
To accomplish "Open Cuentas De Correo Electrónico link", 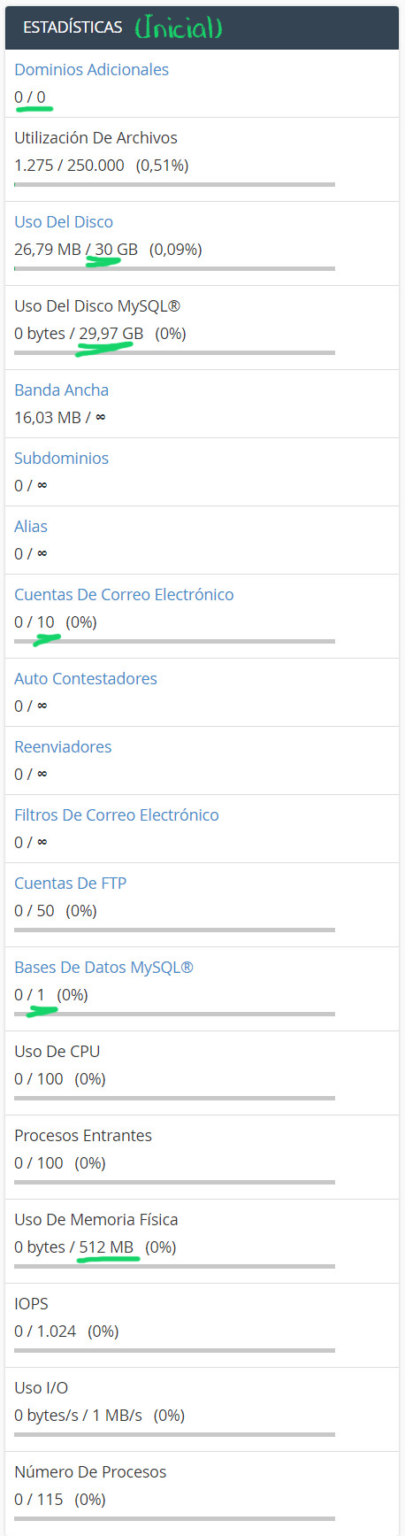I will (x=124, y=594).
